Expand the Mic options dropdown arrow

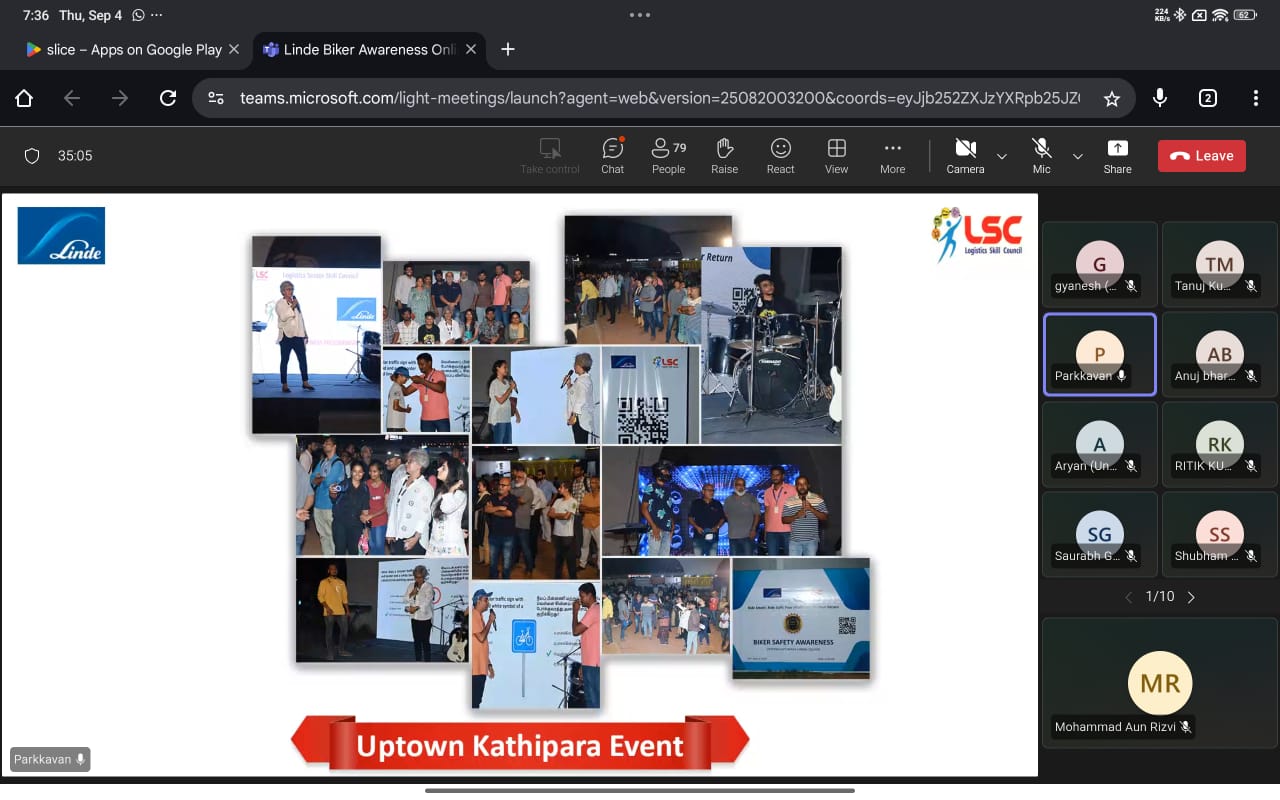1077,156
